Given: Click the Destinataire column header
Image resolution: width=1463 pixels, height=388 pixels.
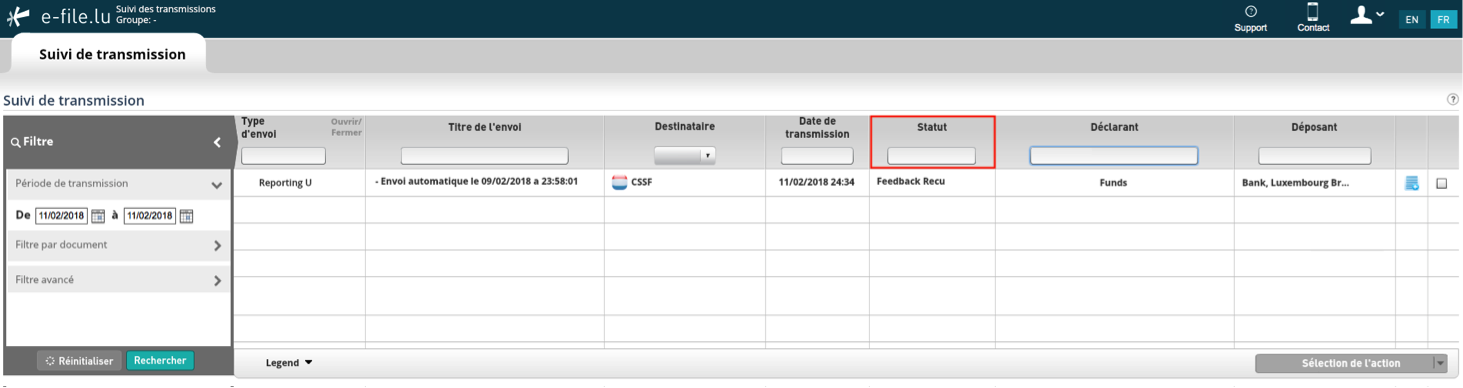Looking at the screenshot, I should pos(685,128).
